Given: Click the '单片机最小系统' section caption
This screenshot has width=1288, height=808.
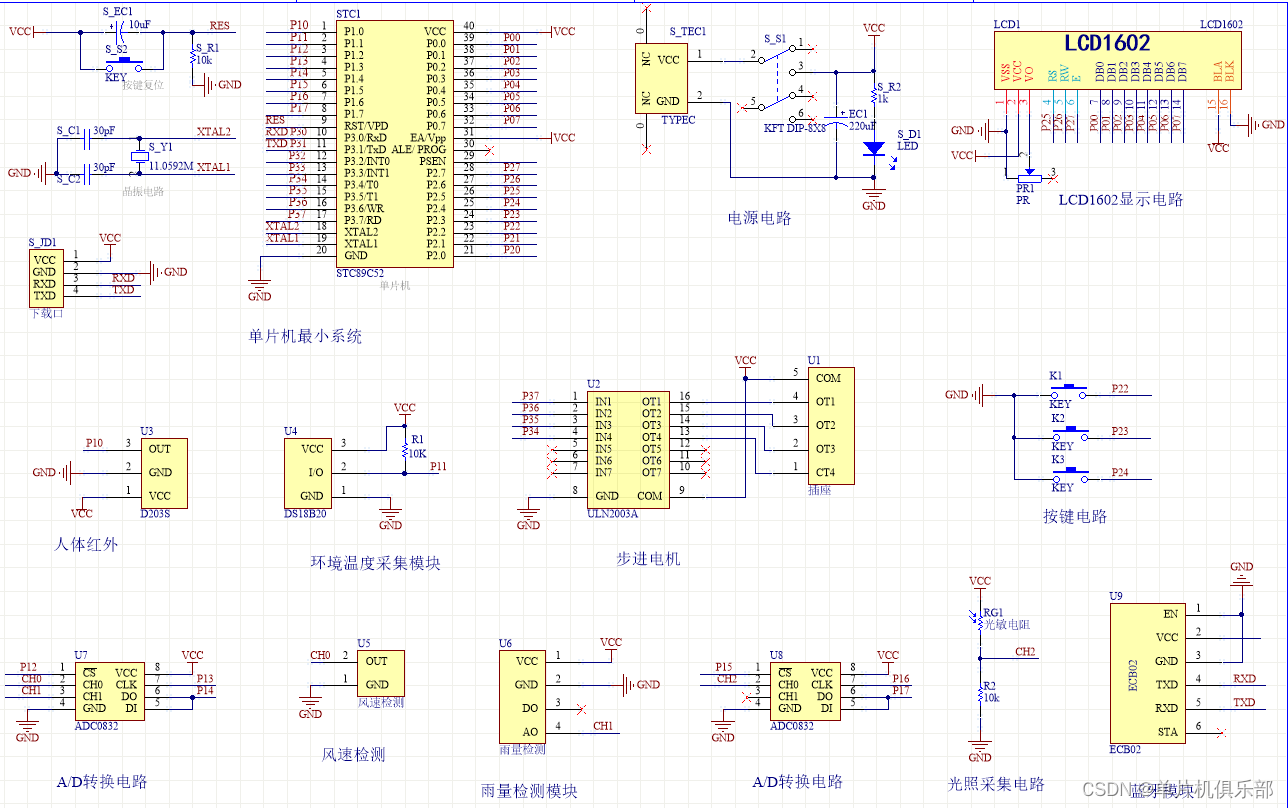Looking at the screenshot, I should point(304,336).
